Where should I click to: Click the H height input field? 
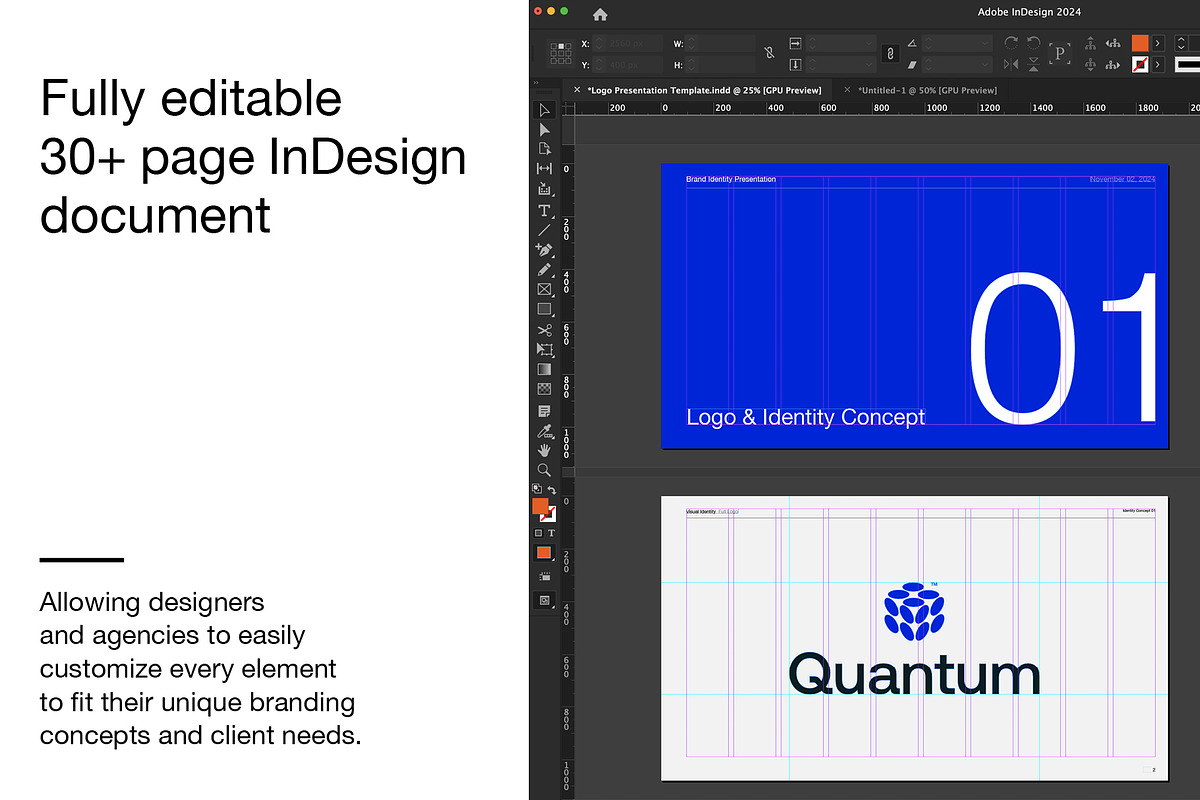coord(719,66)
